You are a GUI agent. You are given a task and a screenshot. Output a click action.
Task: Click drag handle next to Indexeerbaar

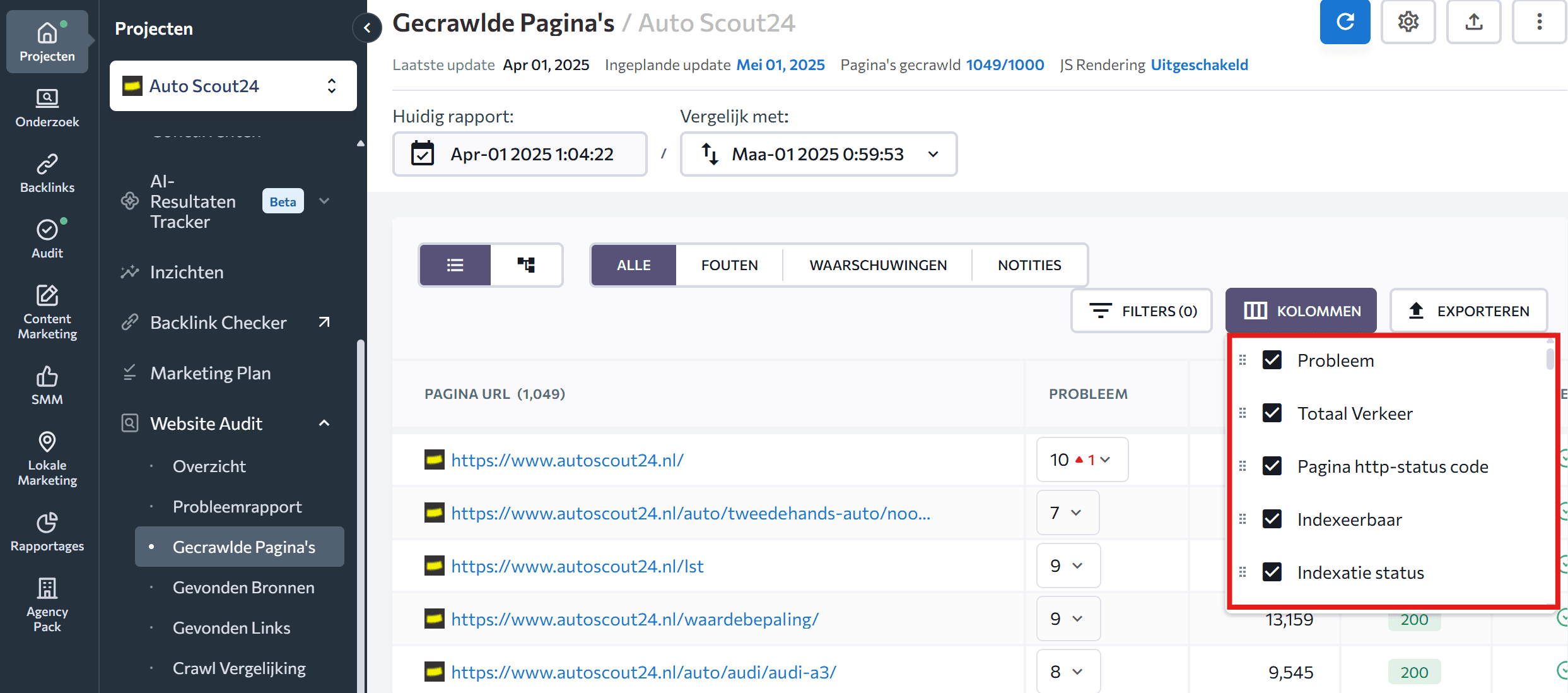tap(1243, 519)
